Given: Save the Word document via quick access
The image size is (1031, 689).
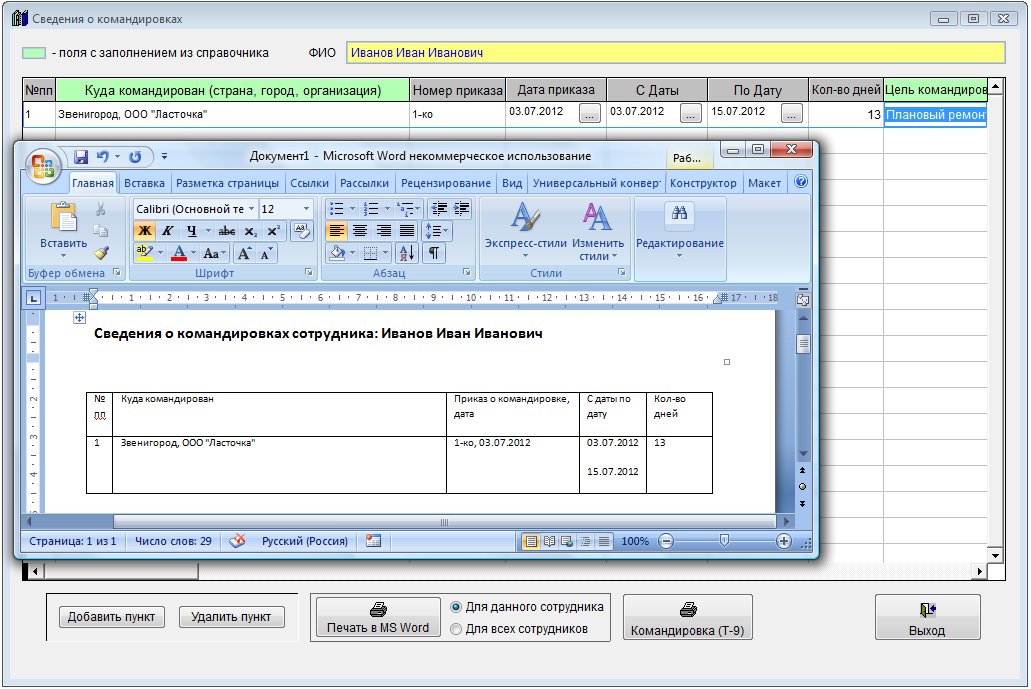Looking at the screenshot, I should click(x=81, y=157).
